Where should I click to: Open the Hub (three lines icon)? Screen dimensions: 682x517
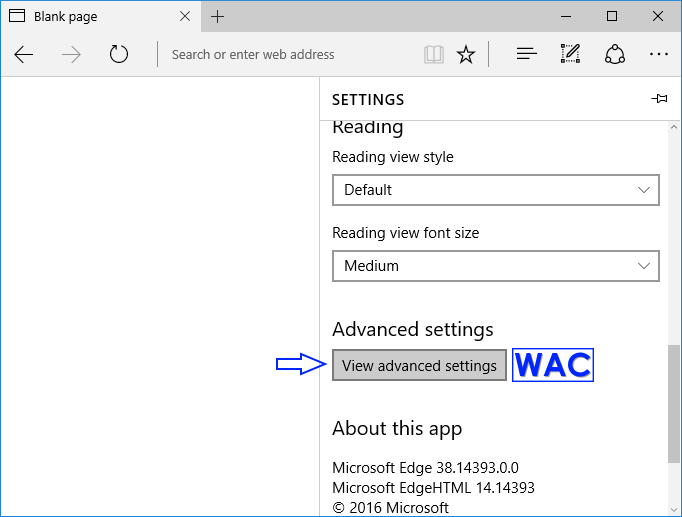[526, 54]
